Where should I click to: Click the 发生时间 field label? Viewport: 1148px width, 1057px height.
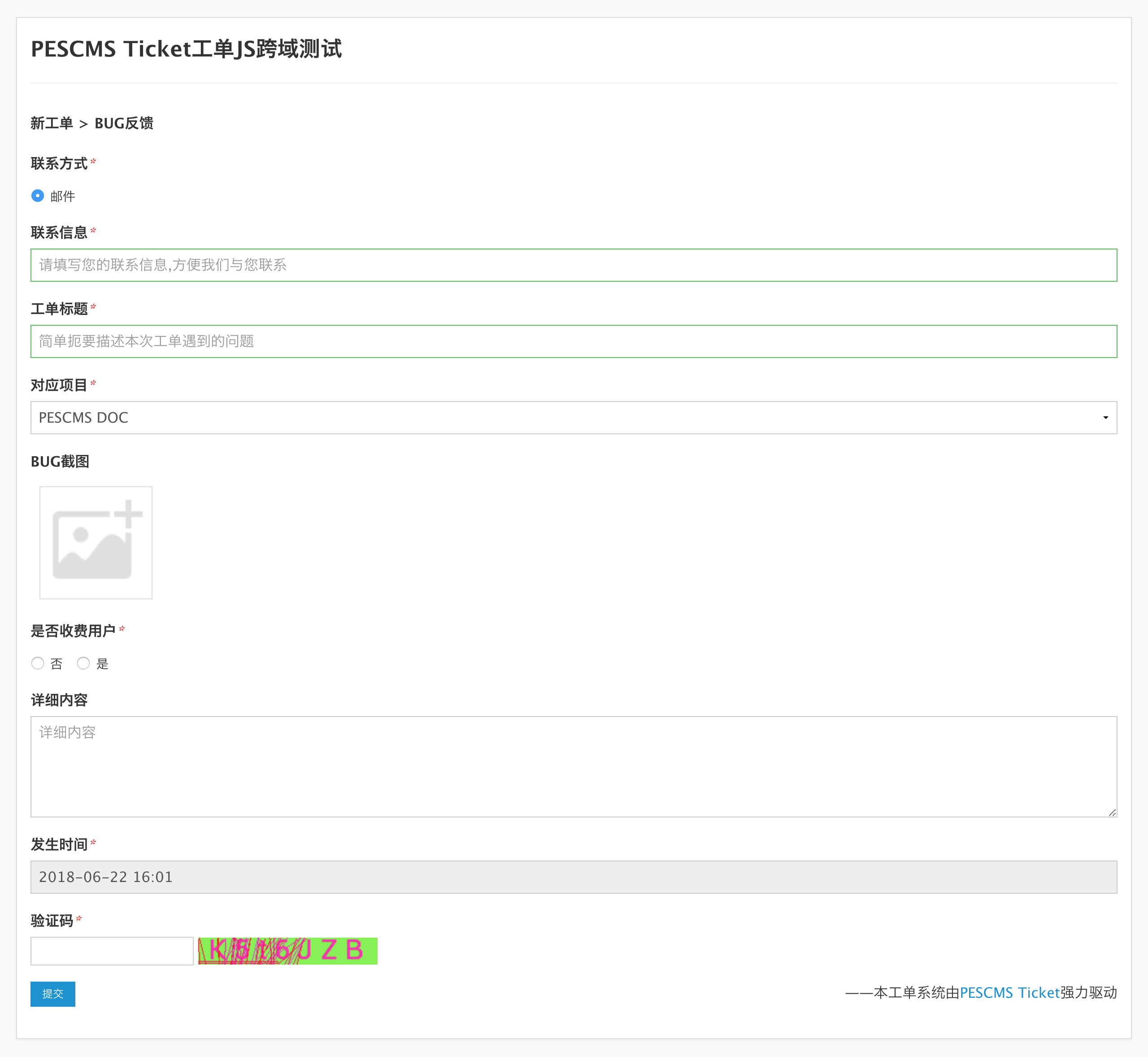(60, 844)
